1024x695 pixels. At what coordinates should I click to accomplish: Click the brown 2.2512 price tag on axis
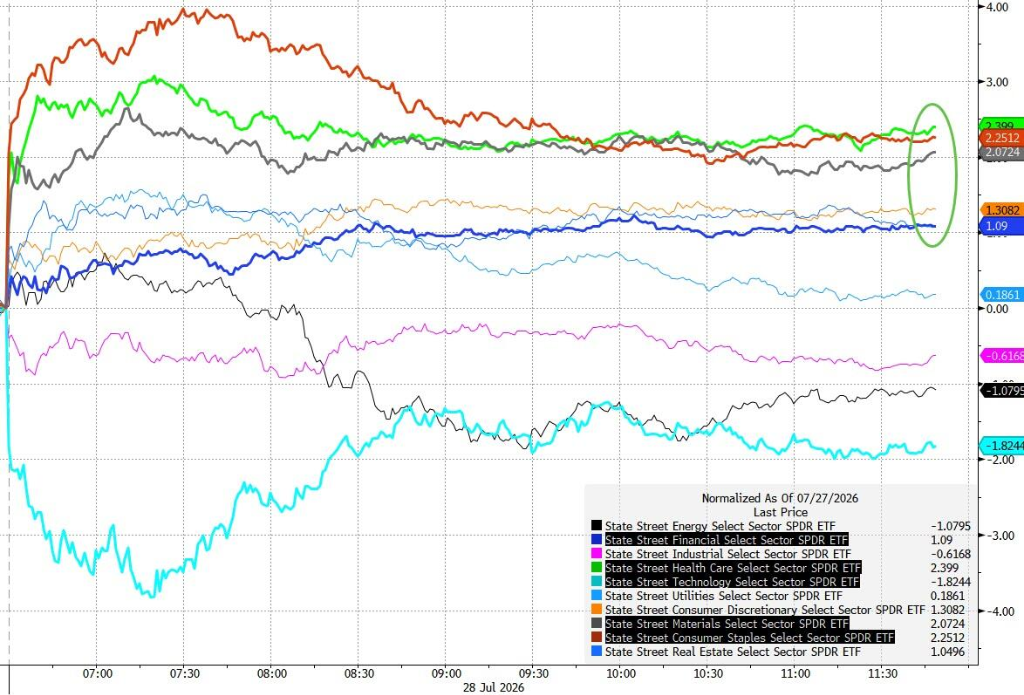pos(1002,137)
